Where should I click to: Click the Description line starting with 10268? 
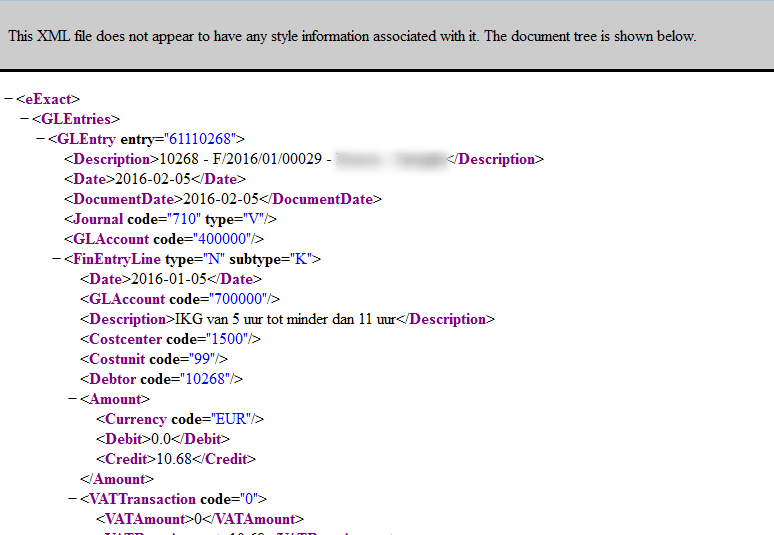coord(200,159)
